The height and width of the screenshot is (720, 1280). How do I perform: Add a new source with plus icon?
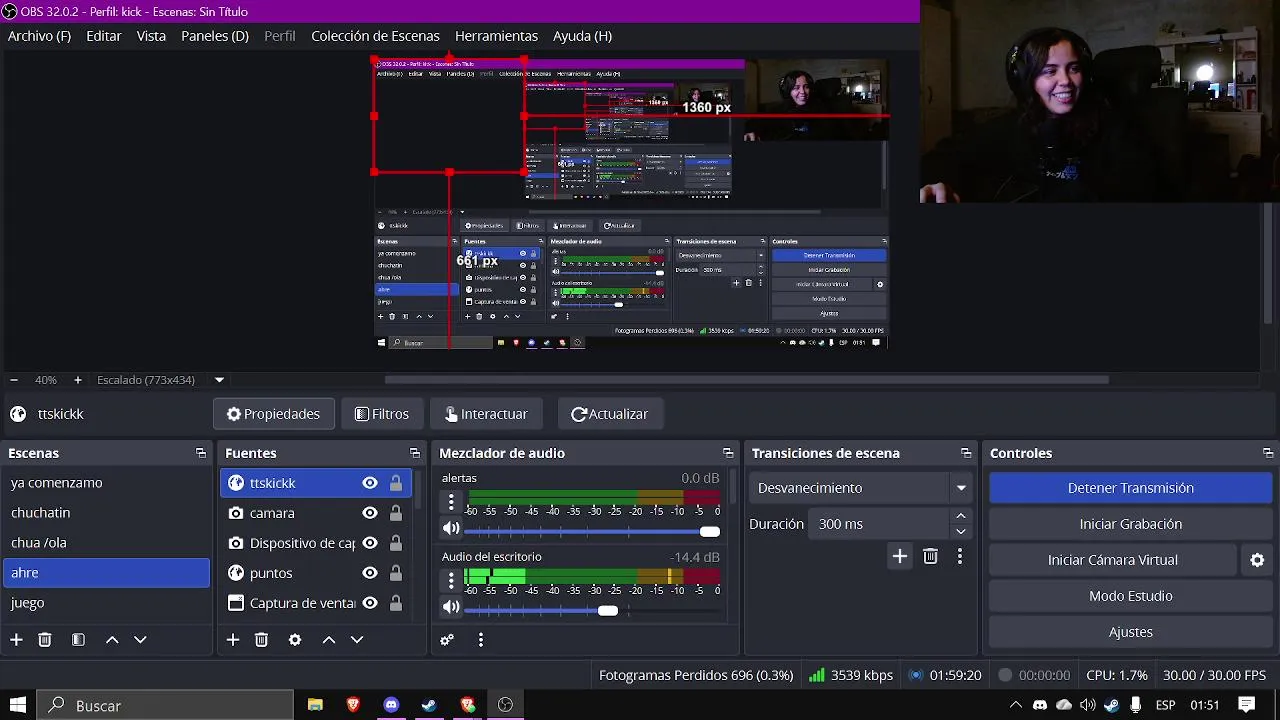click(233, 640)
